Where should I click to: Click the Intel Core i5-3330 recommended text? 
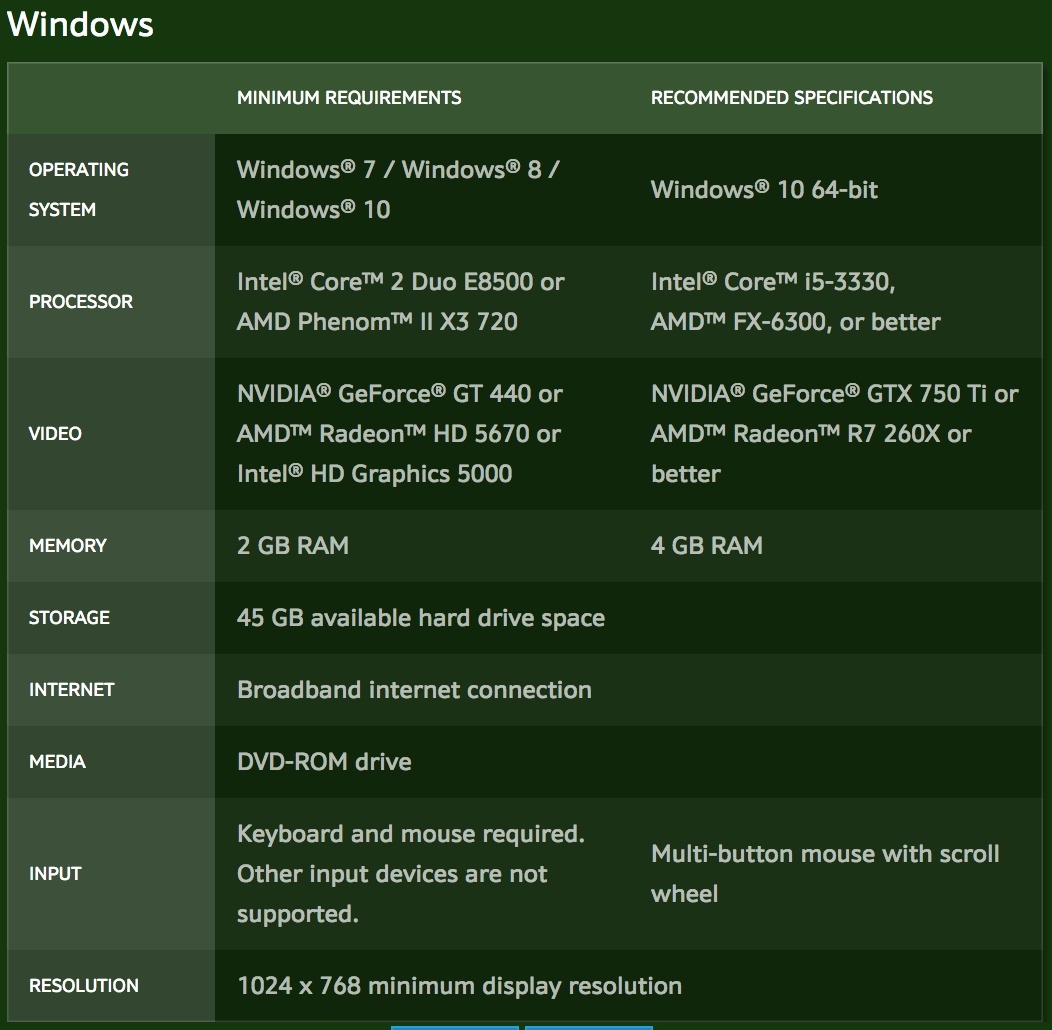772,282
